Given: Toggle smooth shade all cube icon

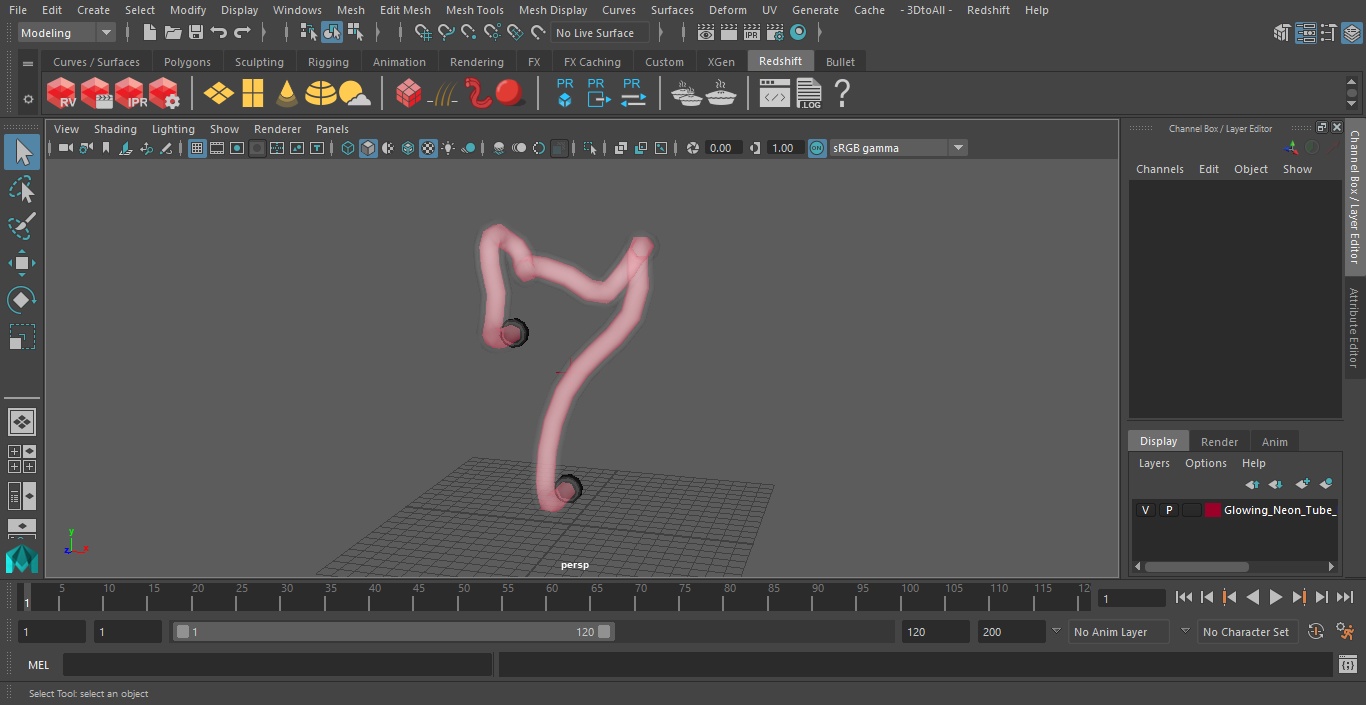Looking at the screenshot, I should (368, 148).
